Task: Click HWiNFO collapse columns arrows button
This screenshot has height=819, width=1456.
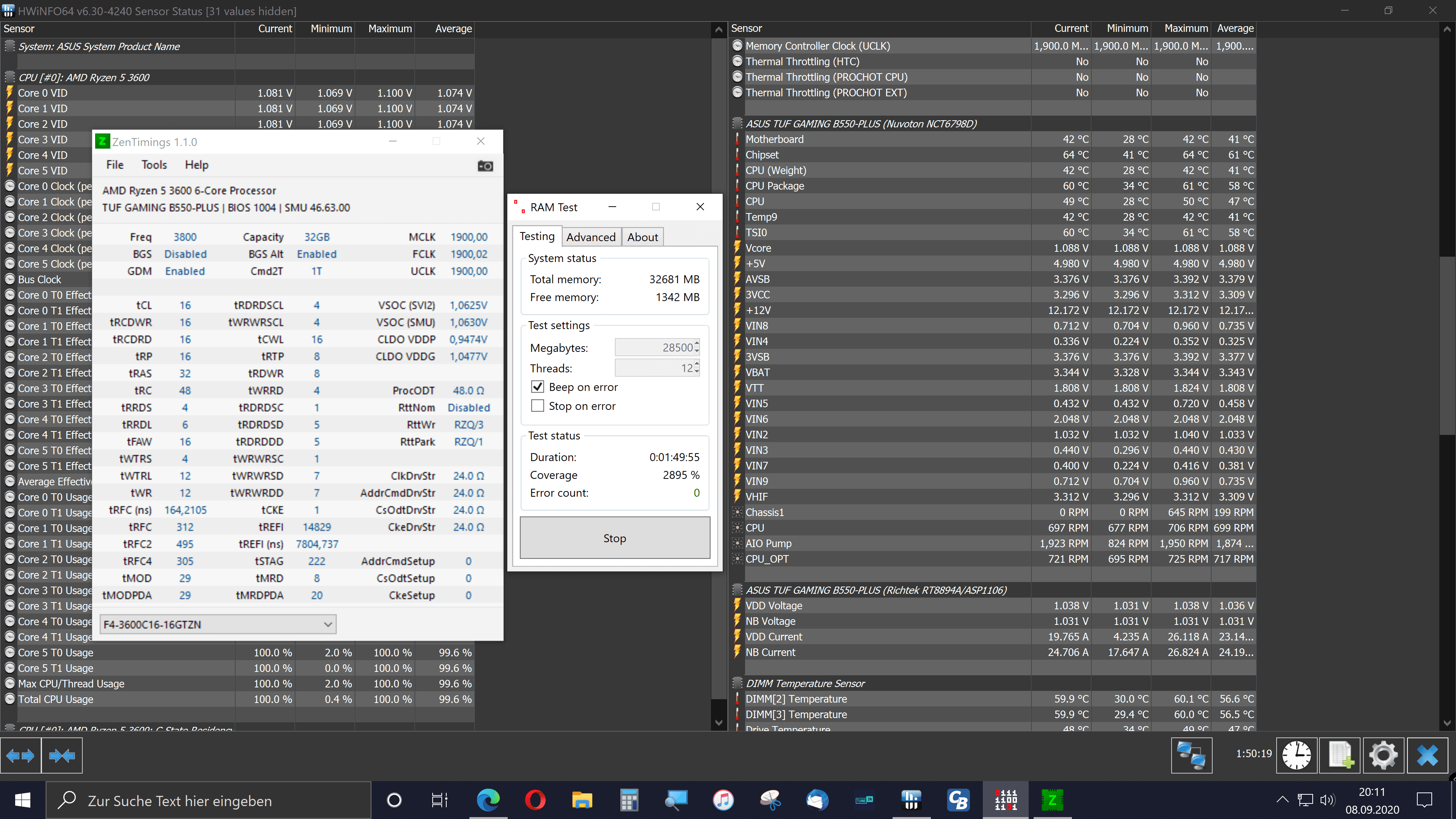Action: click(61, 755)
